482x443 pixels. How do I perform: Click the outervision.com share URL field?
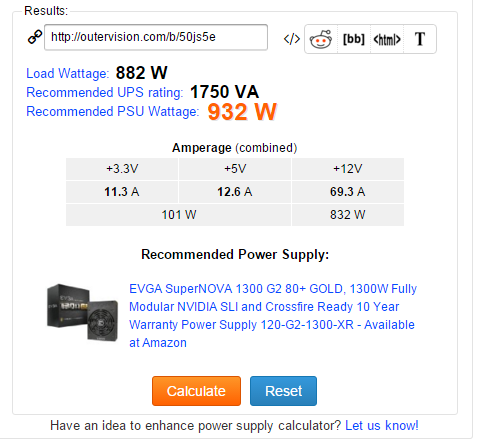(x=156, y=37)
